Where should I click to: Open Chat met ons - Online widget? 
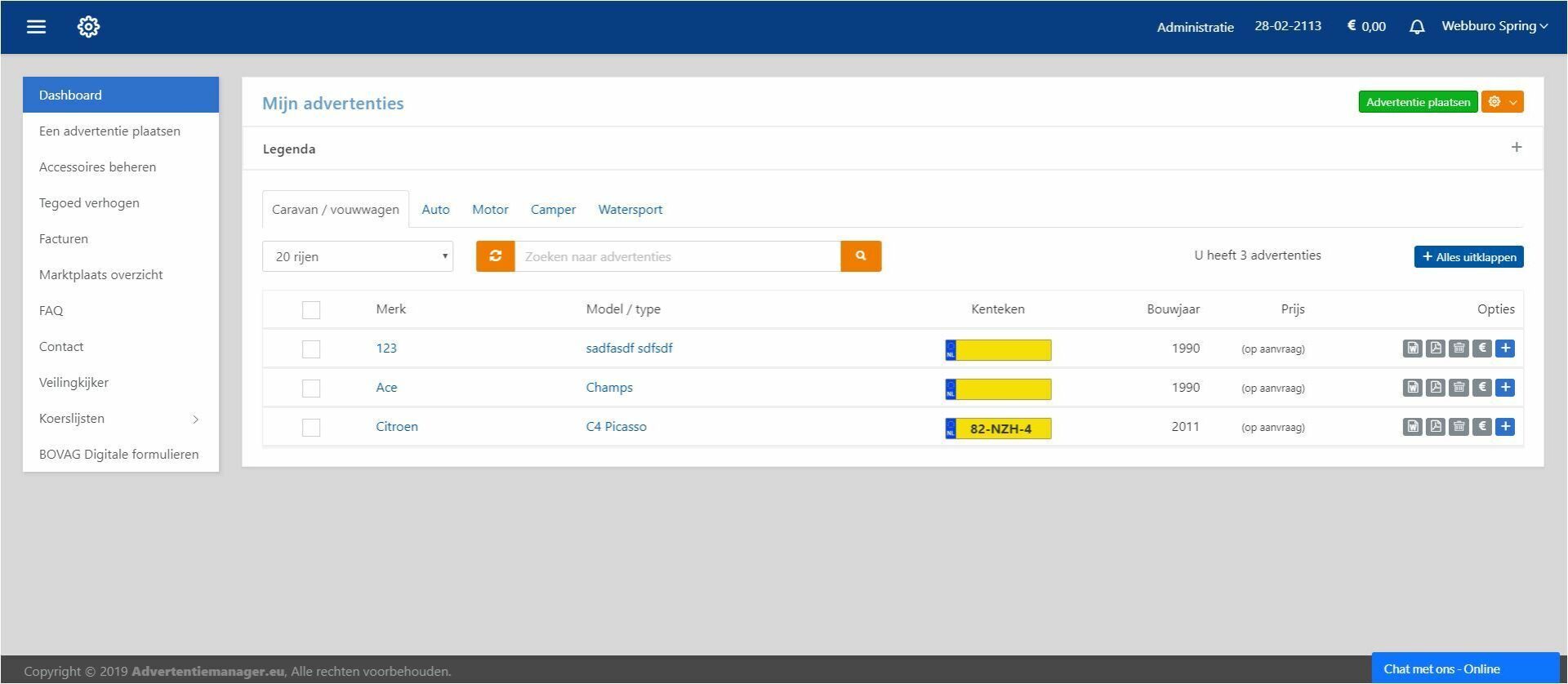[1465, 668]
